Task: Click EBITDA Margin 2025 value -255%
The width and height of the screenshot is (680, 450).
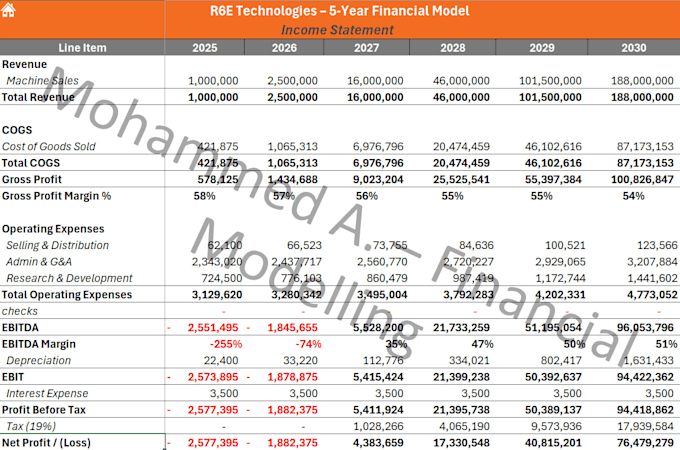Action: 226,344
